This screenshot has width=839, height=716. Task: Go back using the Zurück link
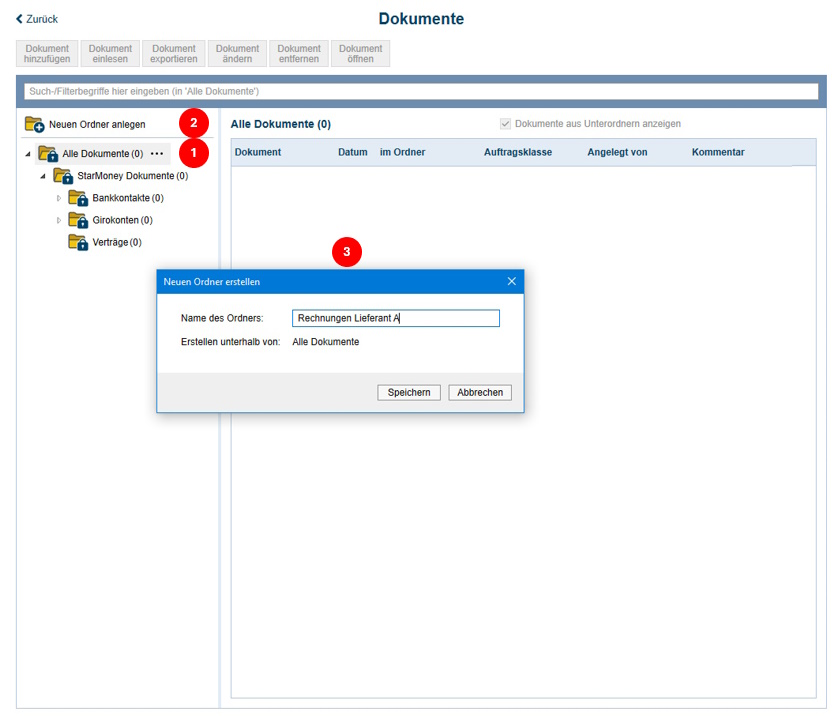coord(37,19)
